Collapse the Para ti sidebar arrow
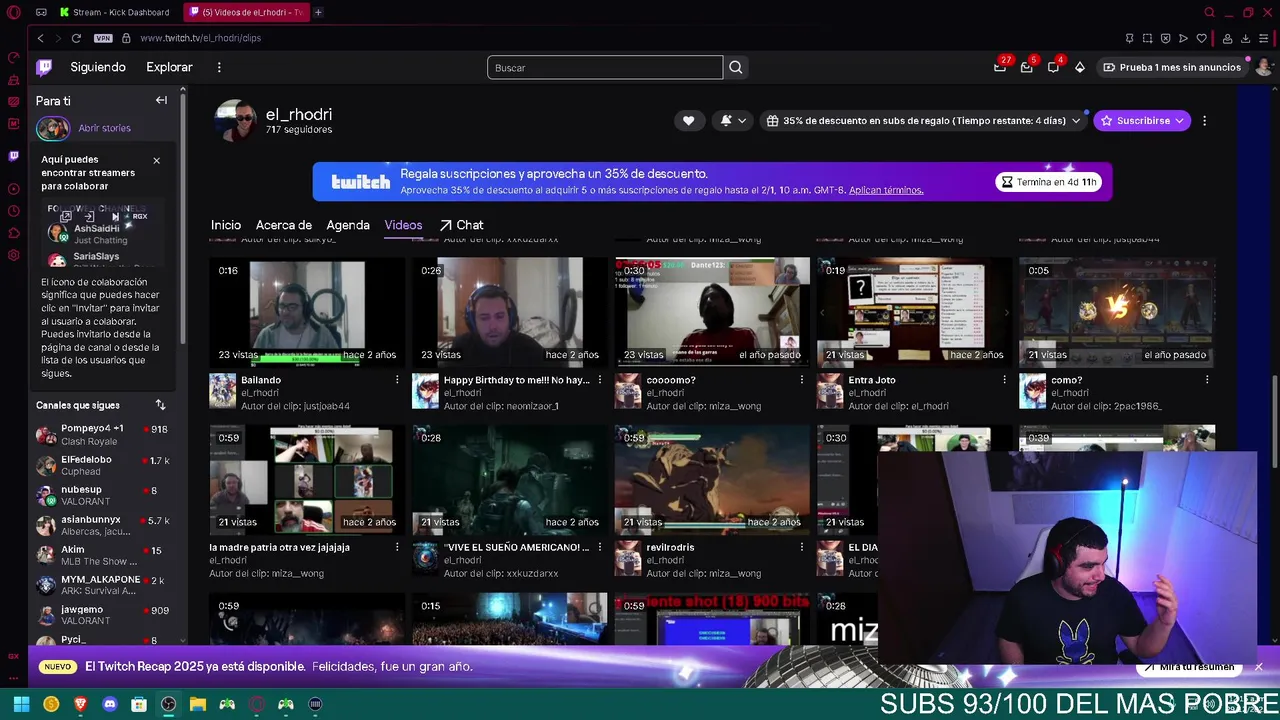Screen dimensions: 1280x720 (161, 100)
